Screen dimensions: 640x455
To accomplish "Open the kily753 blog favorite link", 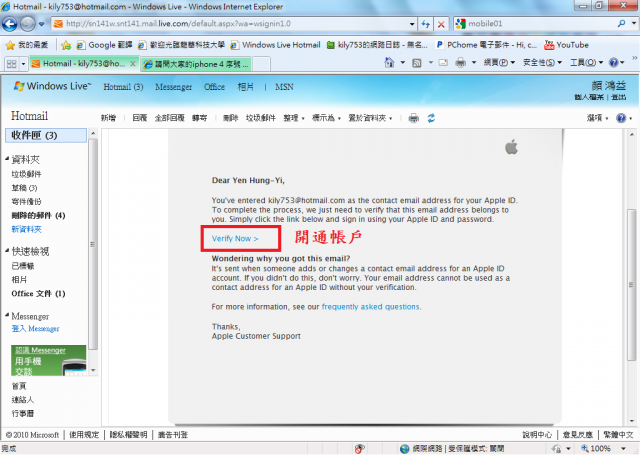I will tap(377, 45).
